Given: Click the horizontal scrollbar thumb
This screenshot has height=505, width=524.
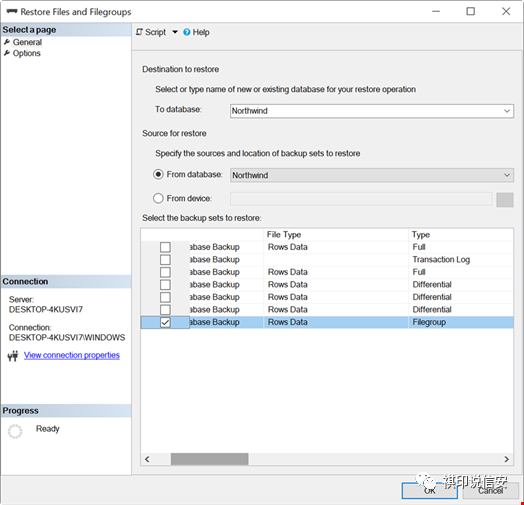Looking at the screenshot, I should tap(210, 459).
